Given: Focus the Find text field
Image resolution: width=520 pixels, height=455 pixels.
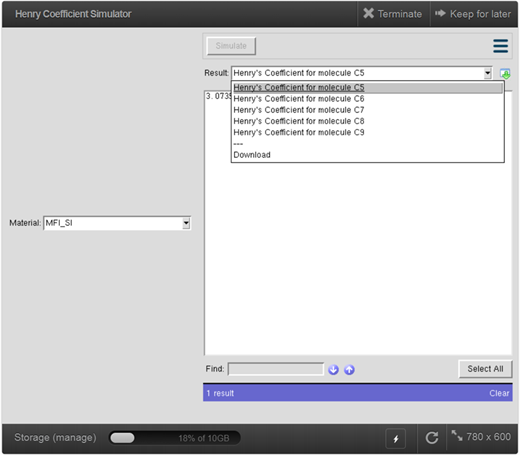Looking at the screenshot, I should pos(276,369).
